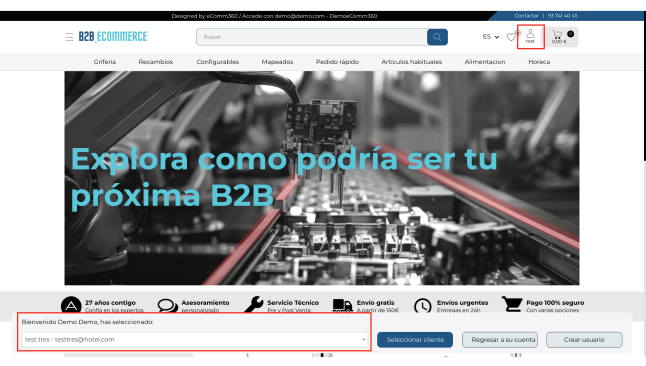646x366 pixels.
Task: Open the user account icon labeled test
Action: 531,37
